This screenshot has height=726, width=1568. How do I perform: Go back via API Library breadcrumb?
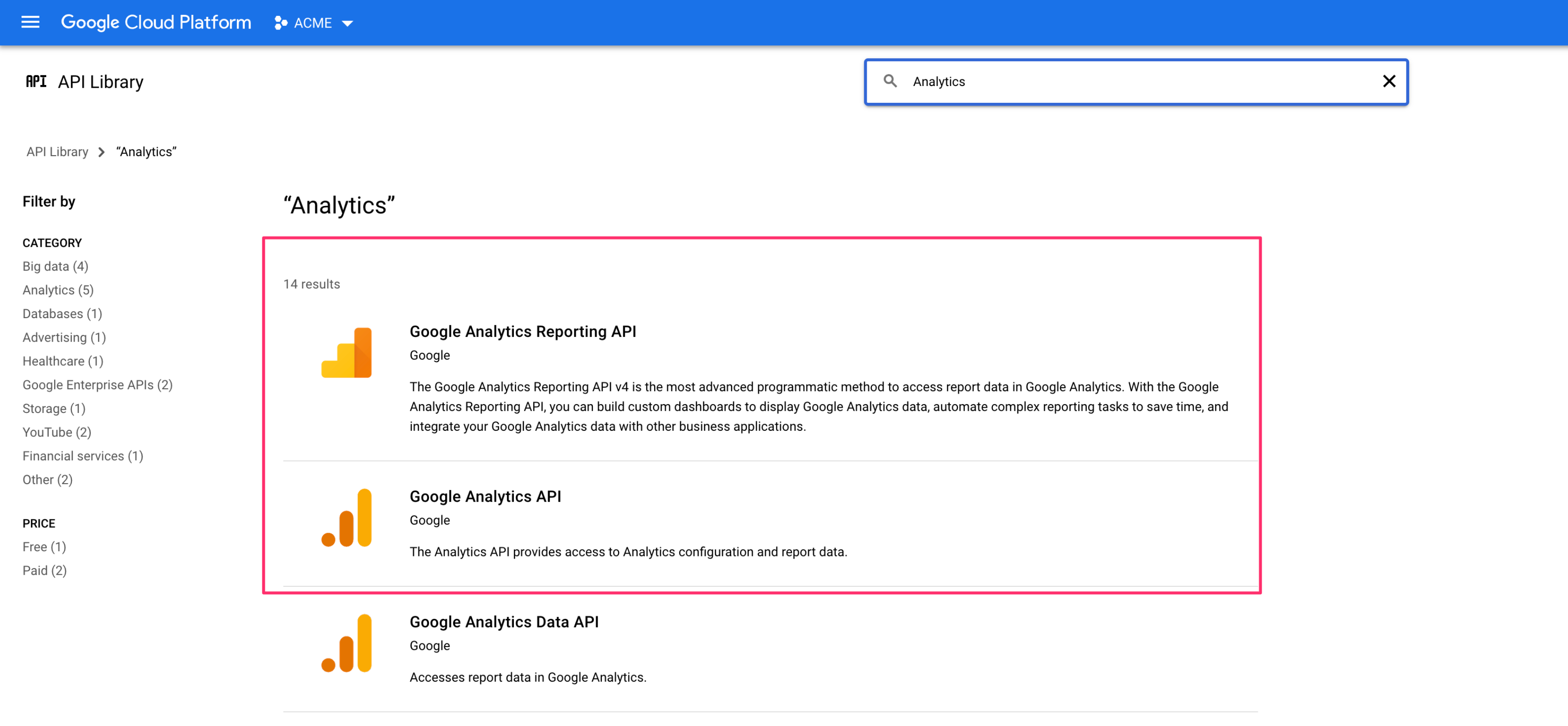[57, 152]
